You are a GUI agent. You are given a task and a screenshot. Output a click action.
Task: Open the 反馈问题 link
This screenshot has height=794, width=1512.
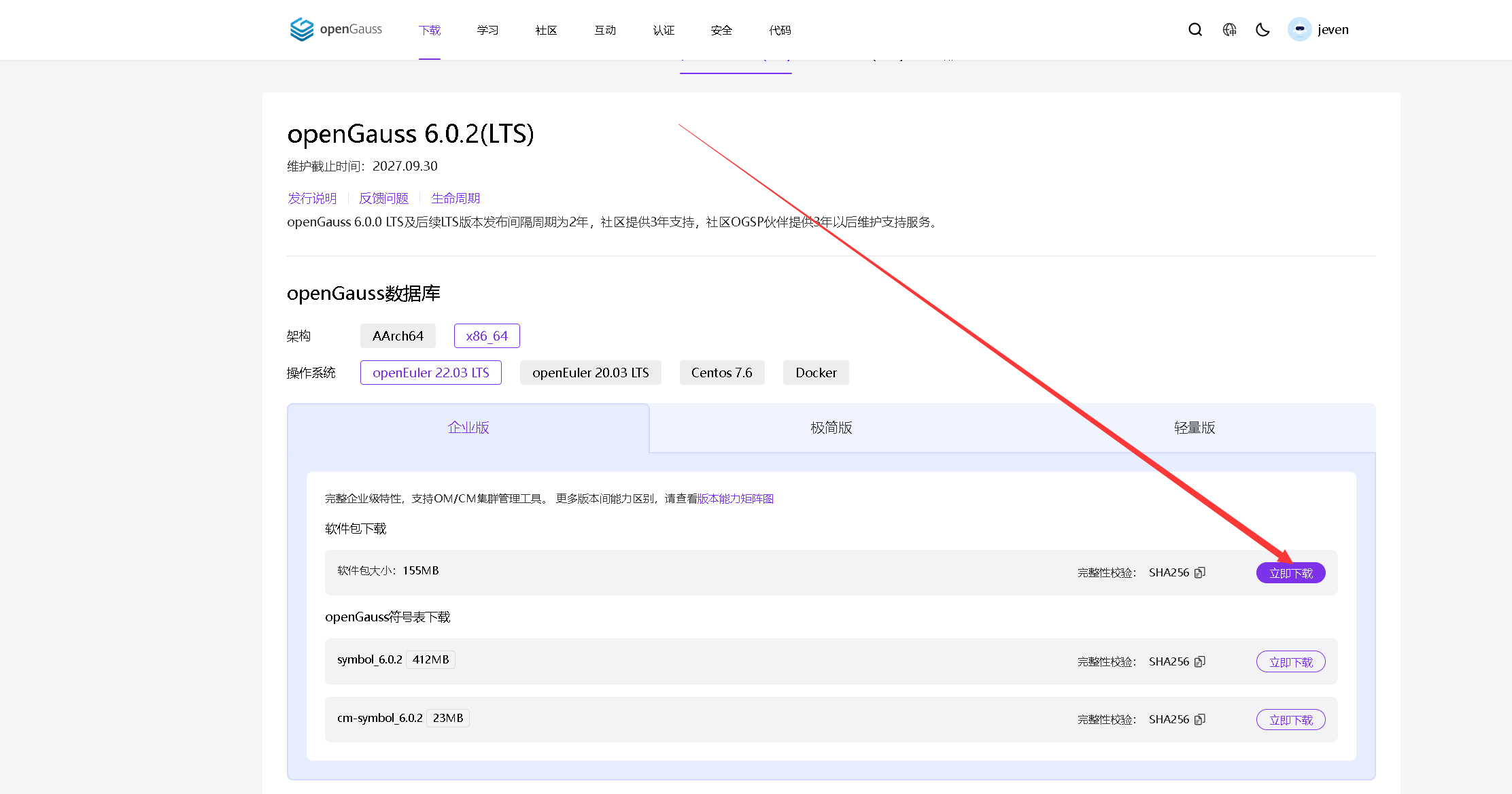point(384,198)
